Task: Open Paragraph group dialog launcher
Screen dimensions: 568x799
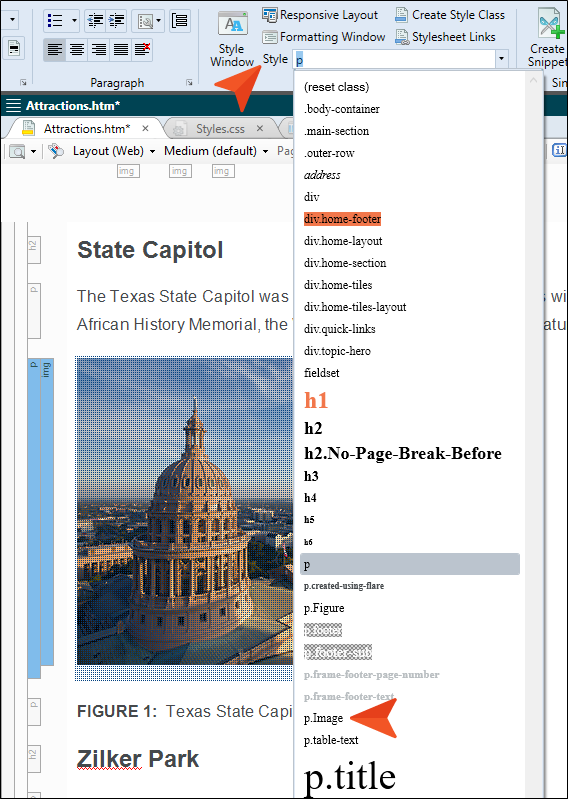Action: tap(189, 83)
